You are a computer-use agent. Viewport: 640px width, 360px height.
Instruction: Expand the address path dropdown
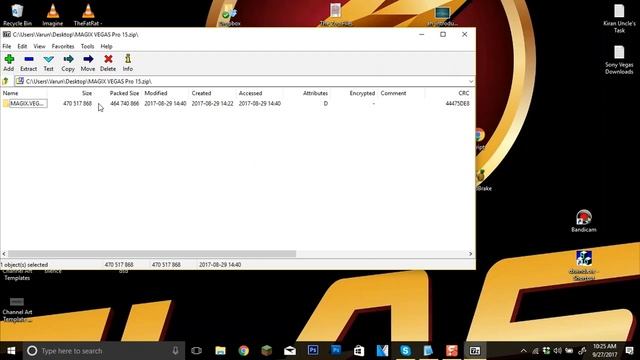coord(471,82)
